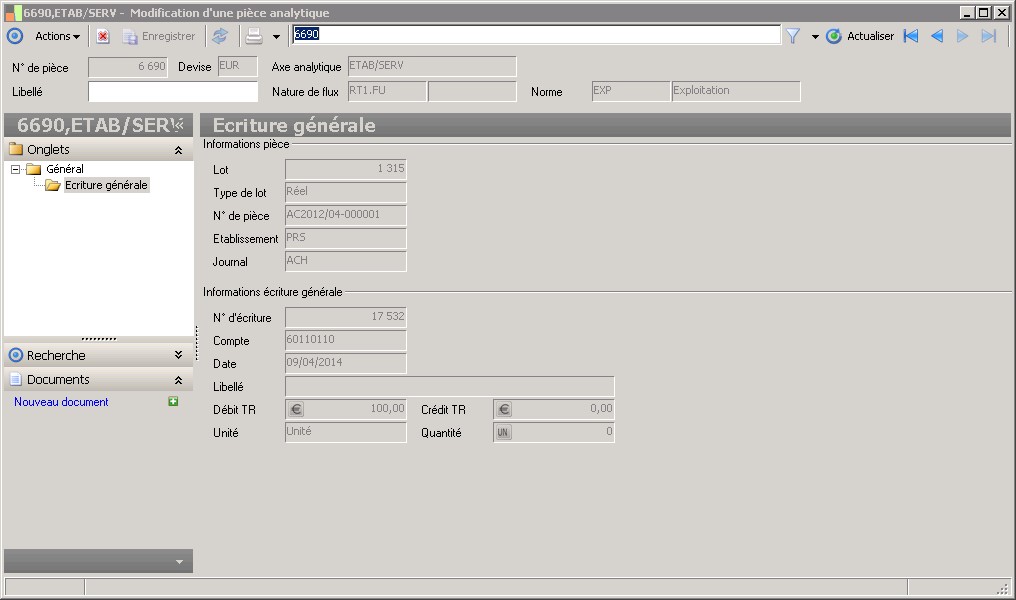Jump to the last record
The image size is (1016, 600).
pyautogui.click(x=988, y=36)
